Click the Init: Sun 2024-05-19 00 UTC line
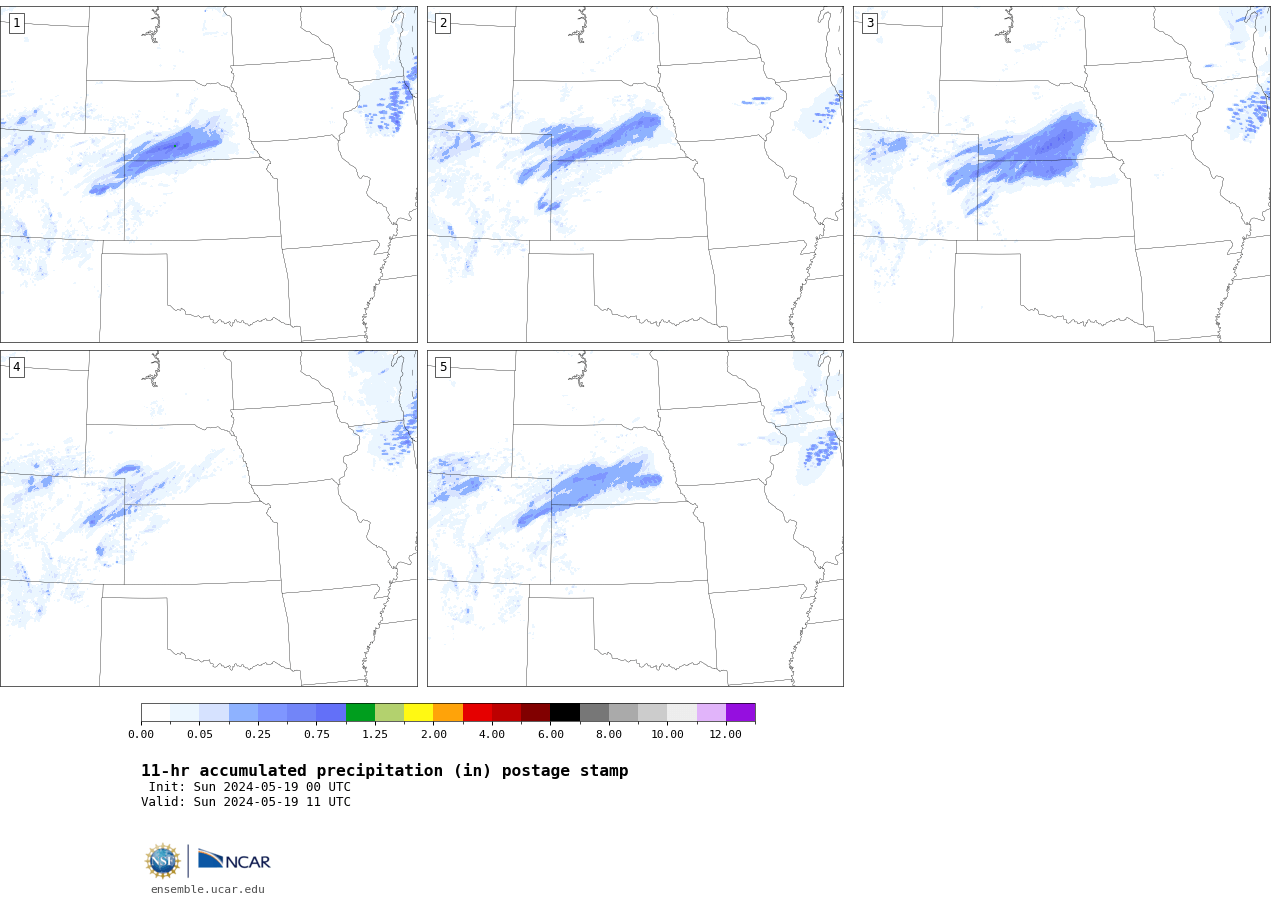Viewport: 1280px width, 901px height. click(x=249, y=787)
